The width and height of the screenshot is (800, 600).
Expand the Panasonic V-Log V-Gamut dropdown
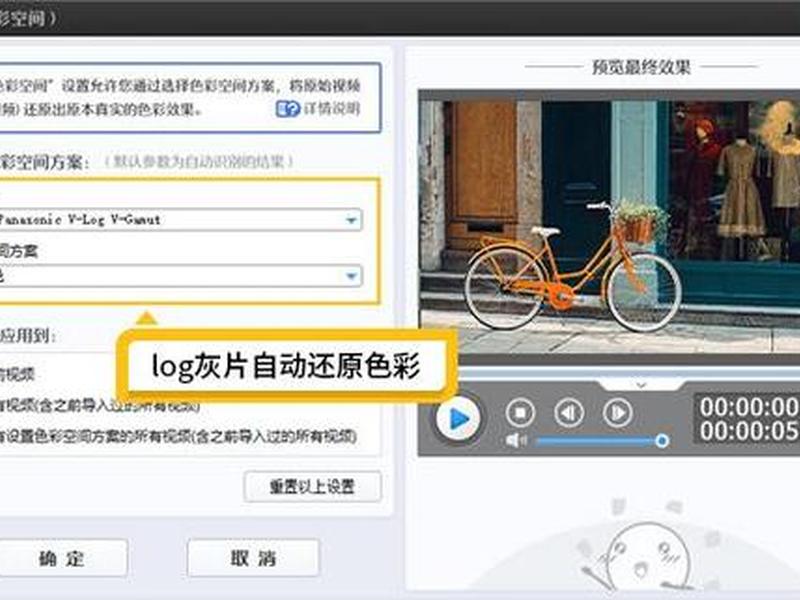point(351,220)
